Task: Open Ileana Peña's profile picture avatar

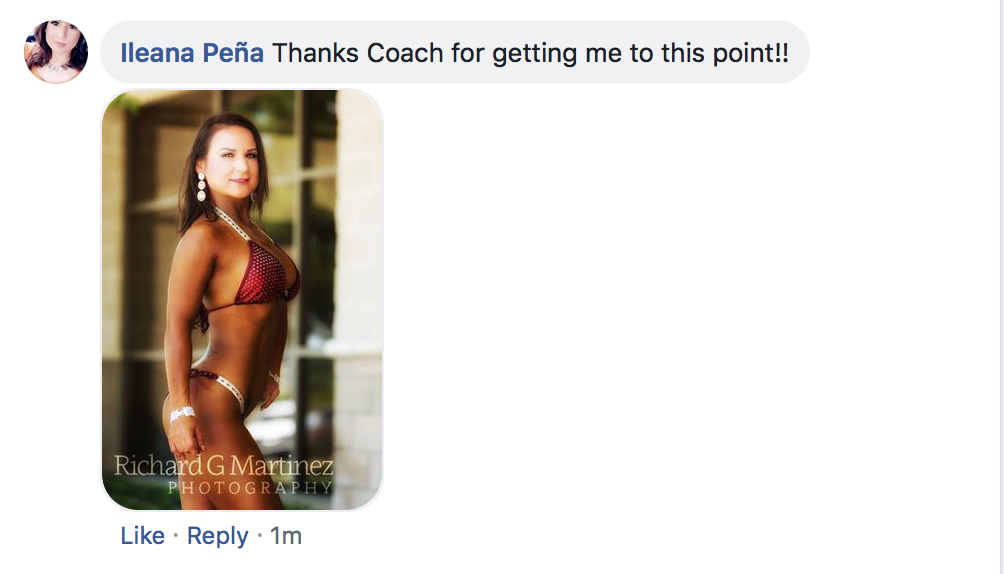Action: tap(56, 51)
